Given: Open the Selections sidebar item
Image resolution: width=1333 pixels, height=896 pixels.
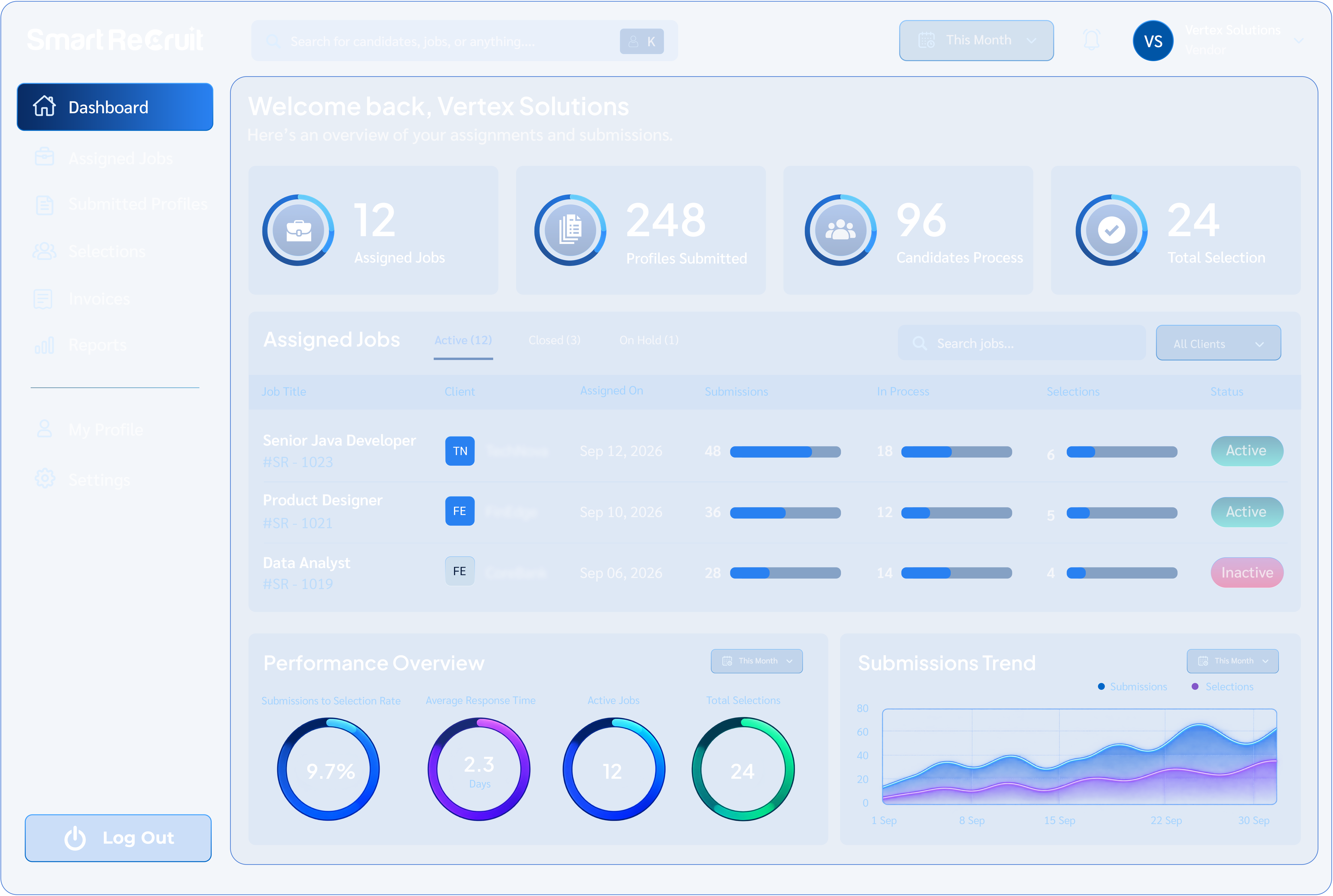Looking at the screenshot, I should tap(90, 251).
